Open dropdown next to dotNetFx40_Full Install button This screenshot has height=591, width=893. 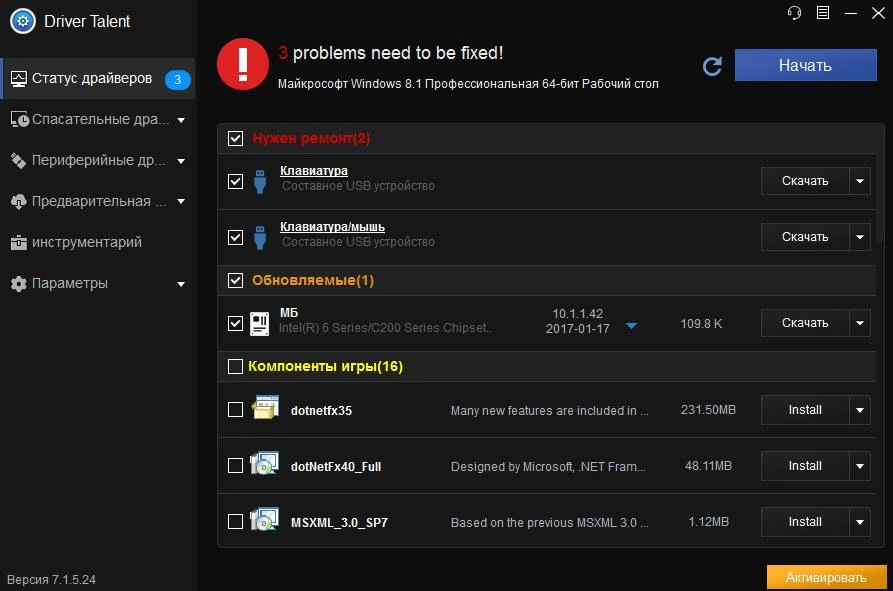point(860,466)
